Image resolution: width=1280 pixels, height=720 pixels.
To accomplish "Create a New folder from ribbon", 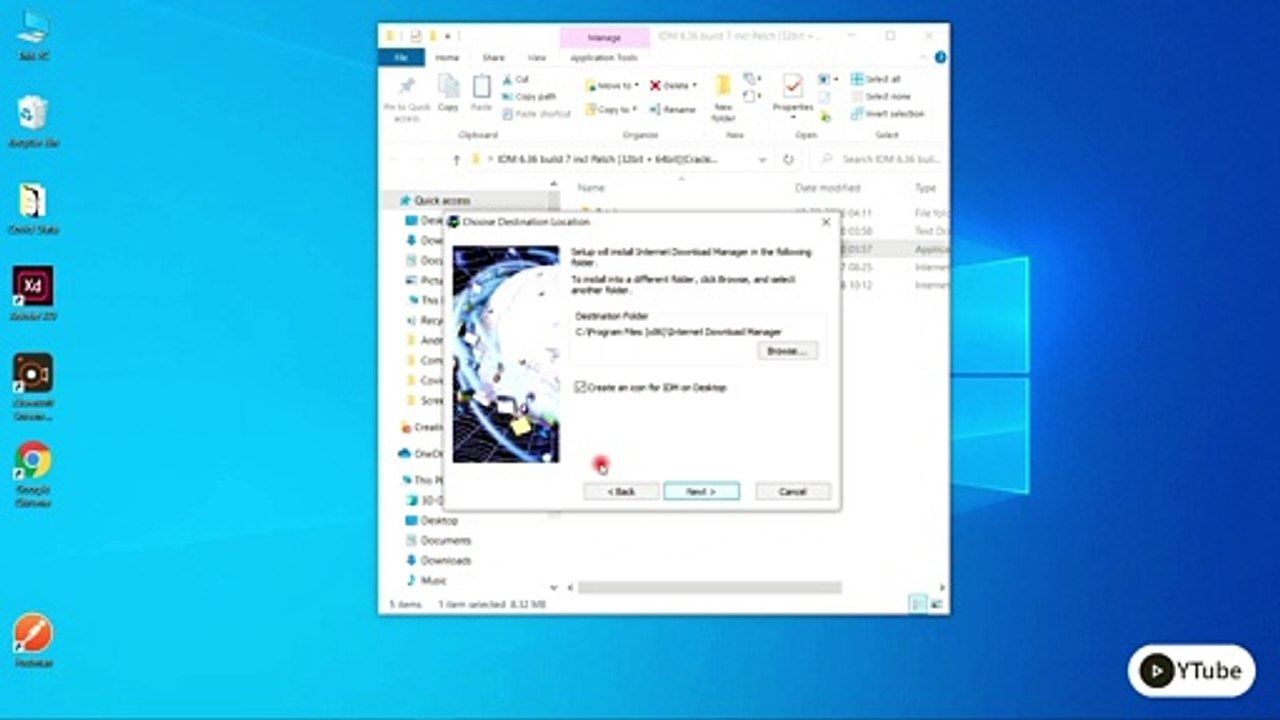I will (x=723, y=98).
